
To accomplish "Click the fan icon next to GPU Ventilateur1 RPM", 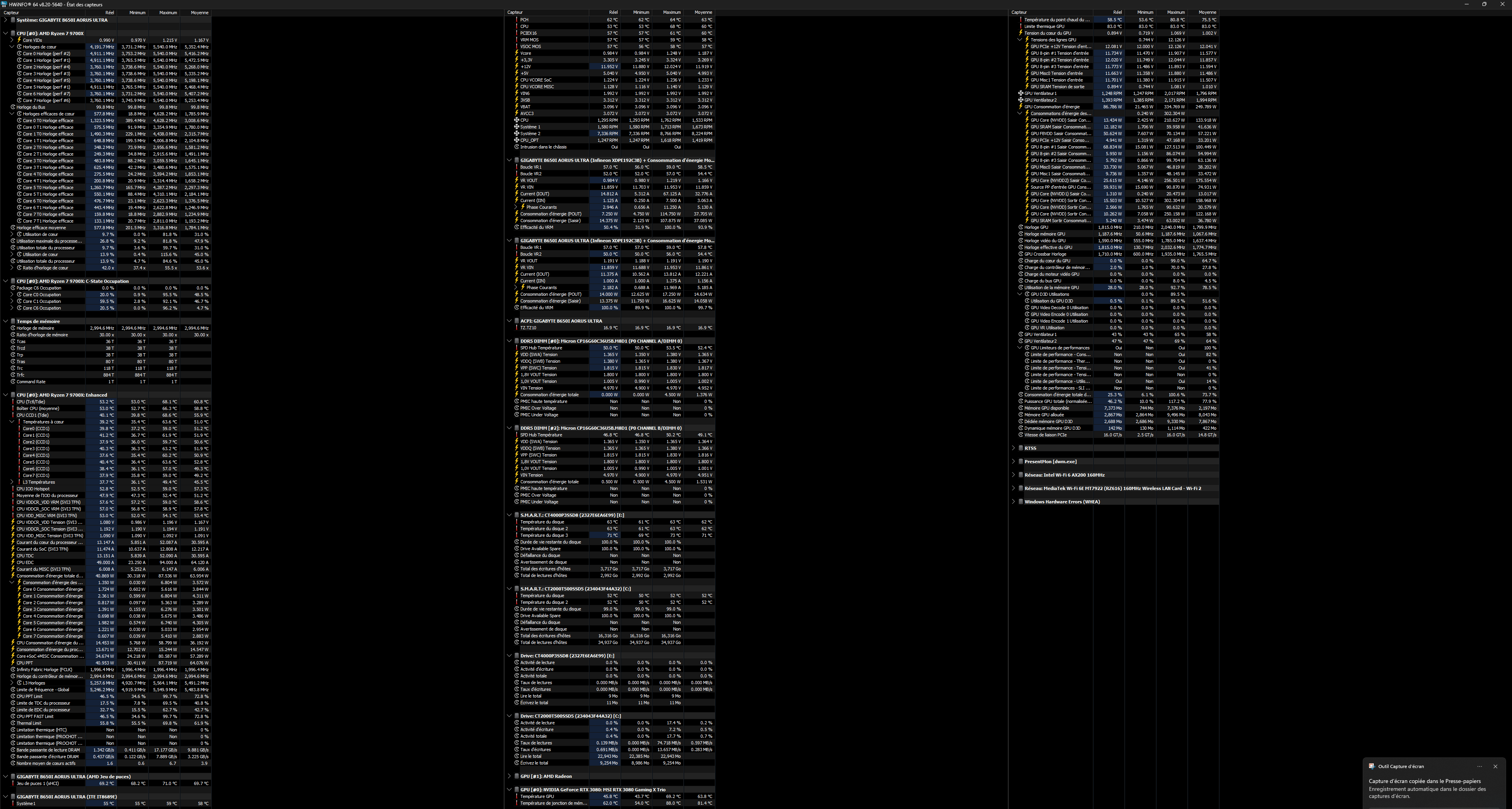I will coord(1021,93).
